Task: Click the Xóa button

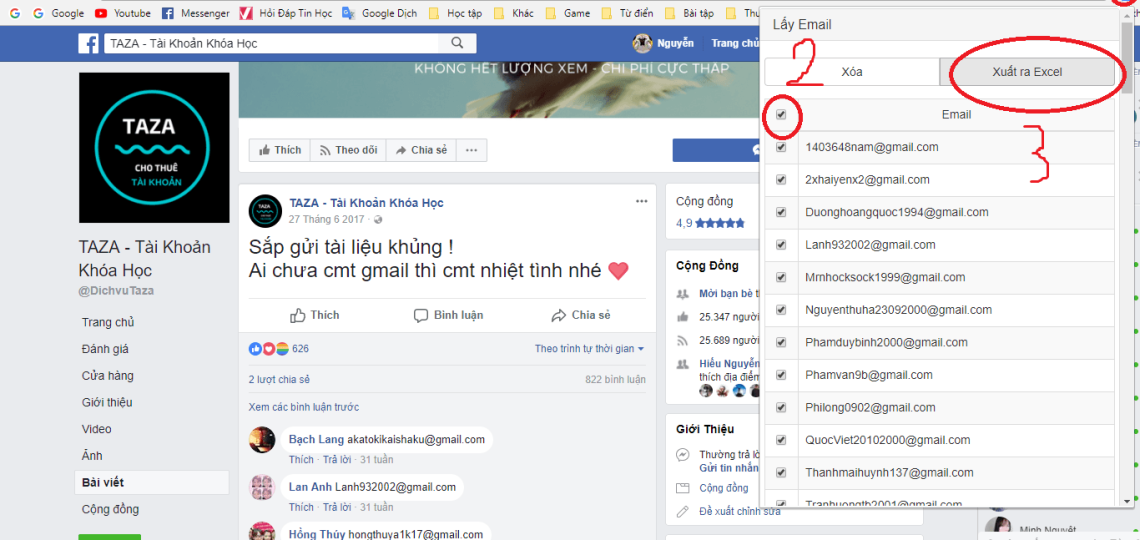Action: [x=851, y=72]
